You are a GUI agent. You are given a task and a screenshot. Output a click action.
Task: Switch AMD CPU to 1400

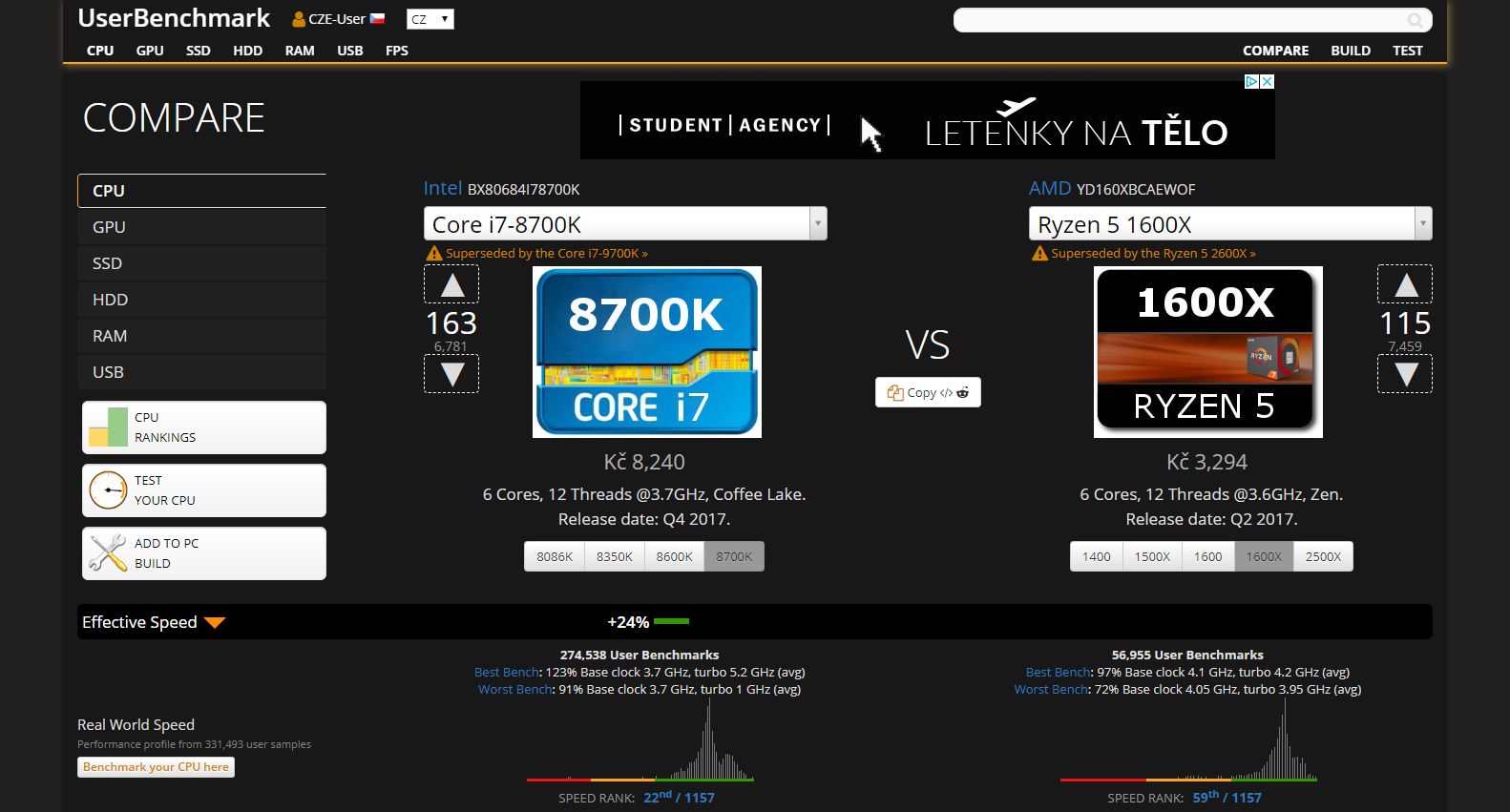pyautogui.click(x=1097, y=556)
